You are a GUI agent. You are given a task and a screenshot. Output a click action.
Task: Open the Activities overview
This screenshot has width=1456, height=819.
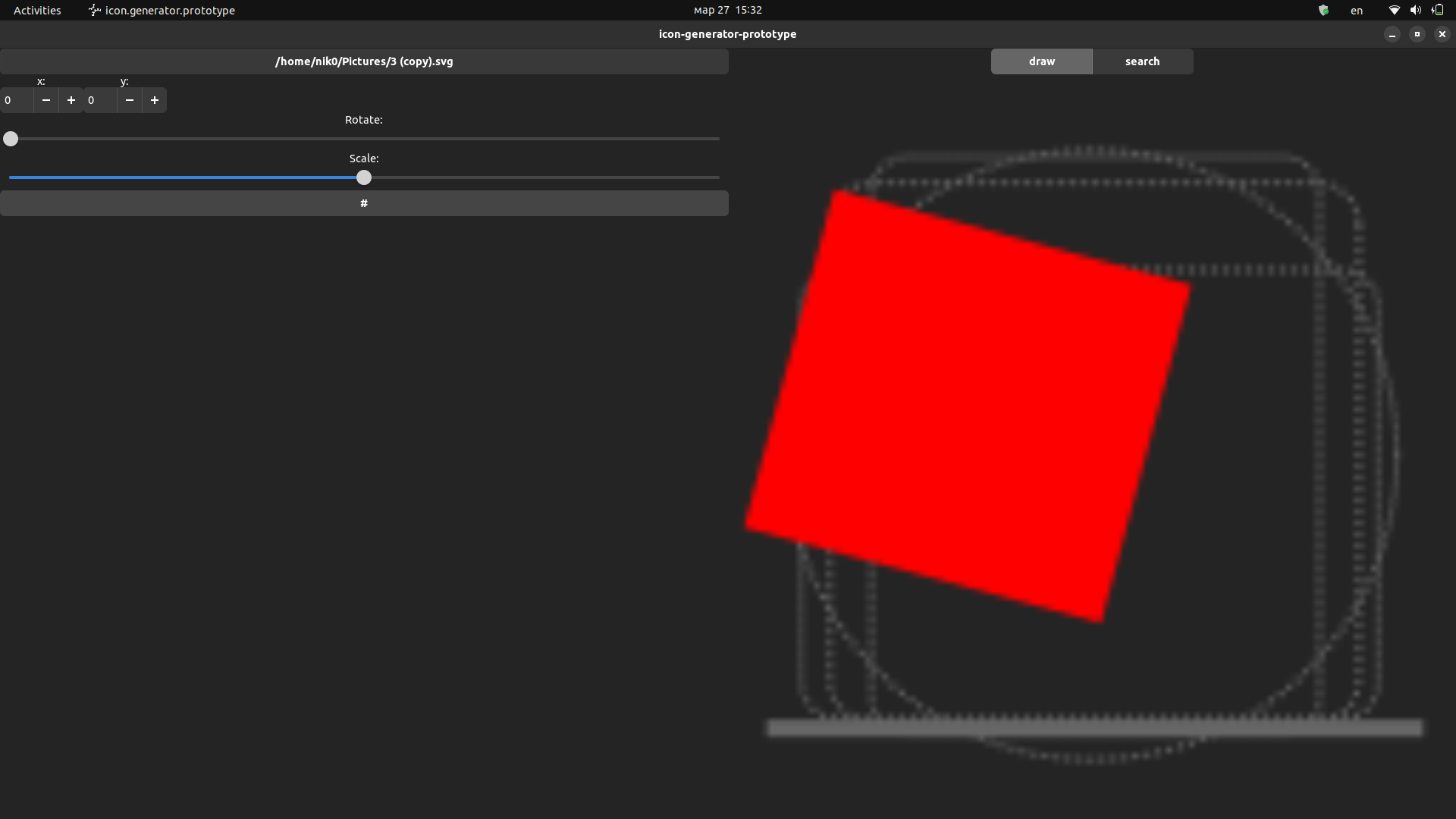(36, 10)
